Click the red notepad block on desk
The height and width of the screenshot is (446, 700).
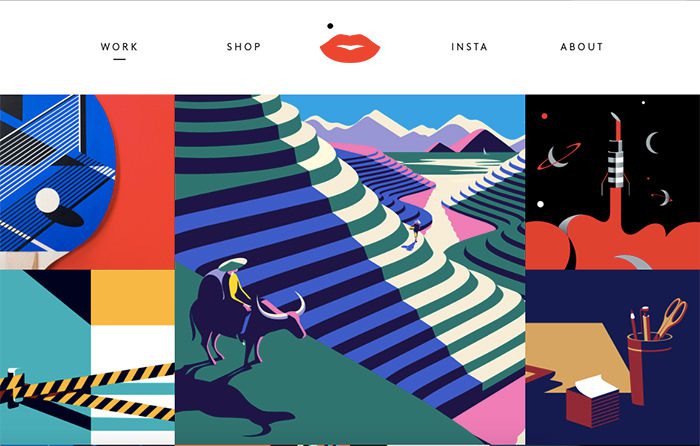point(593,401)
